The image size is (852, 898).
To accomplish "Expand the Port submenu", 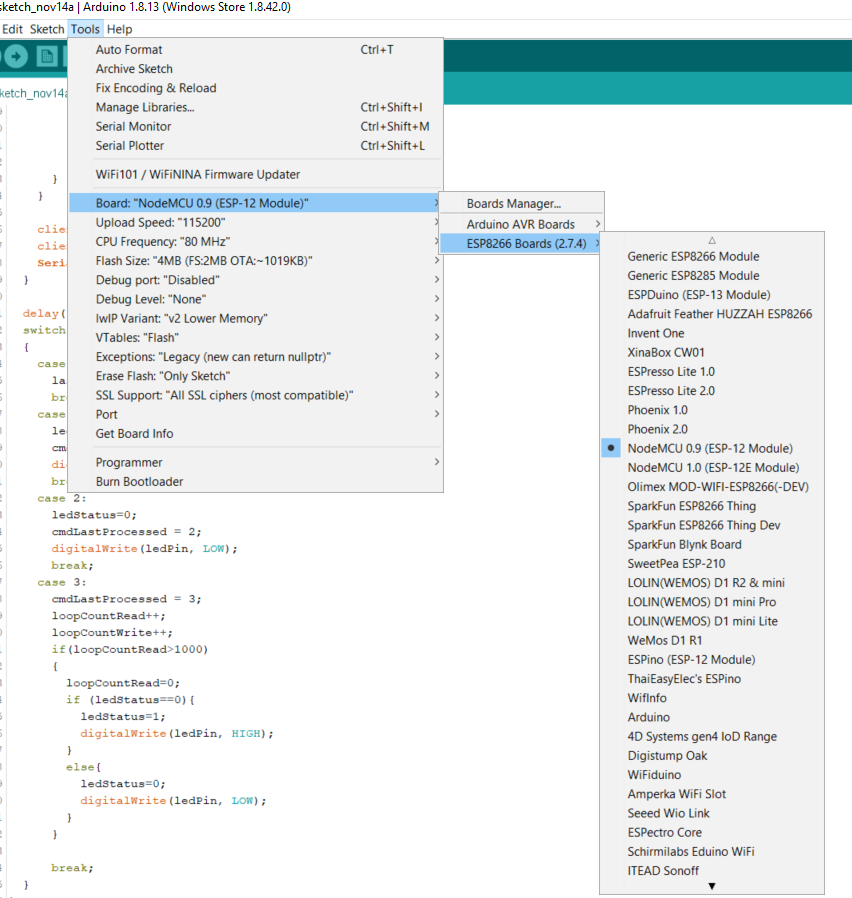I will [256, 414].
